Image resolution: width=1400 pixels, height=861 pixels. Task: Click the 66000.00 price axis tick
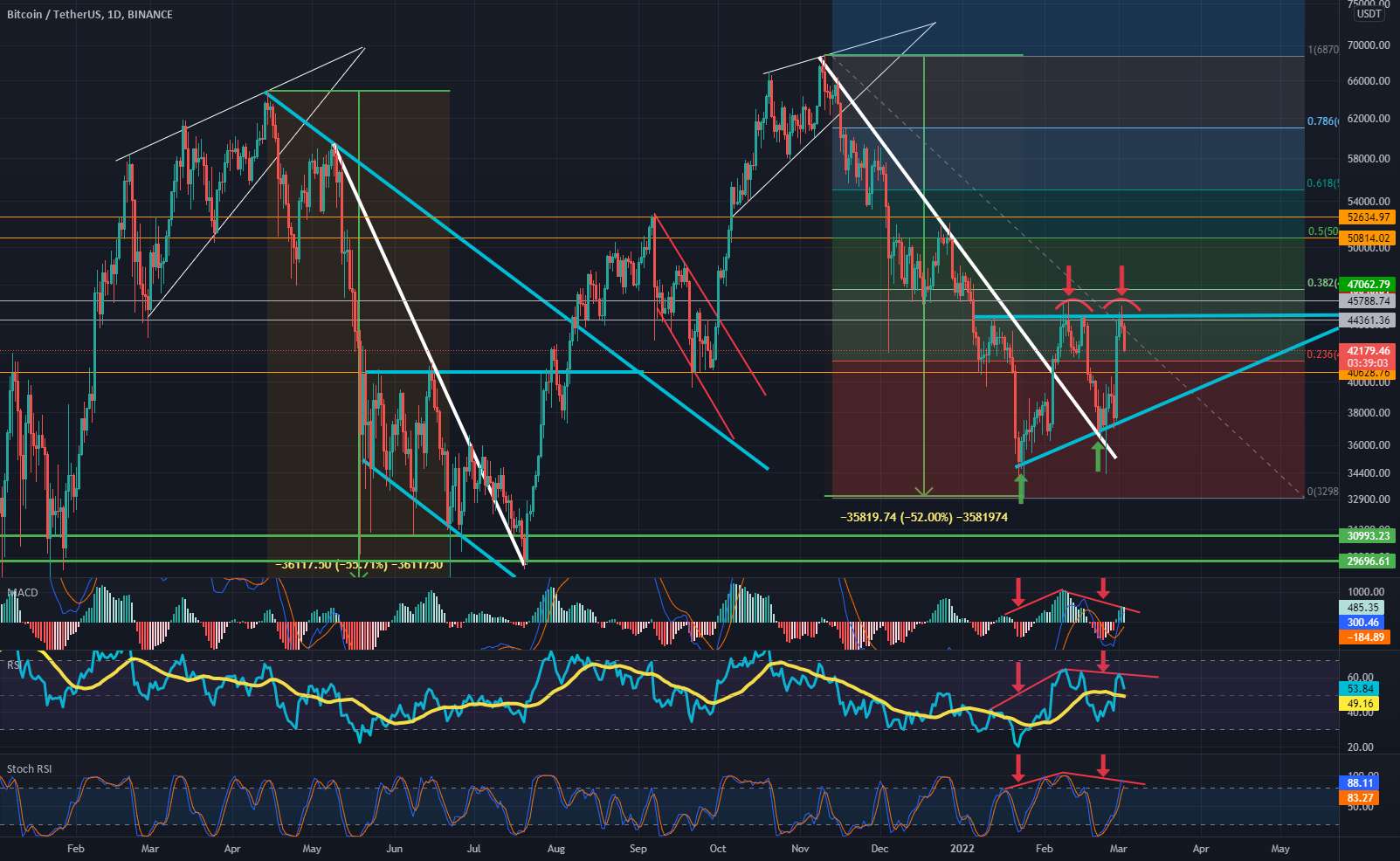click(1368, 81)
